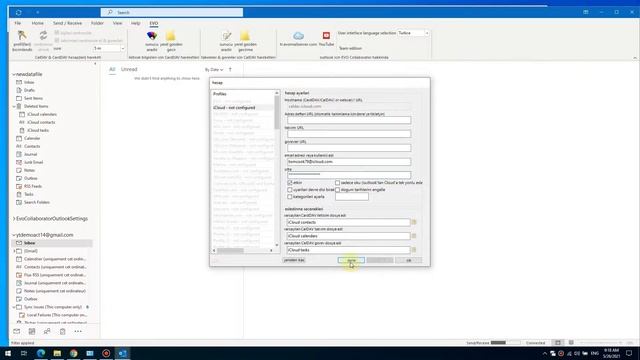This screenshot has width=640, height=360.
Task: Click the Outlook Search box
Action: pos(172,12)
